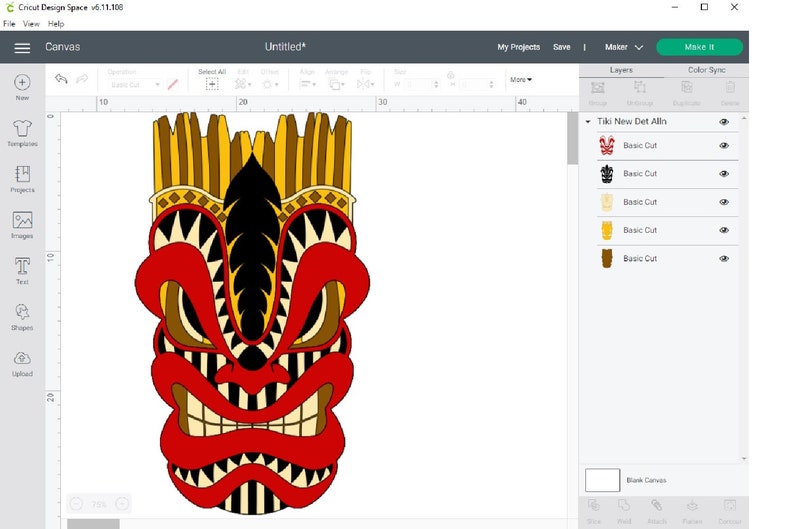Open the Shapes tool
794x529 pixels.
(x=22, y=317)
